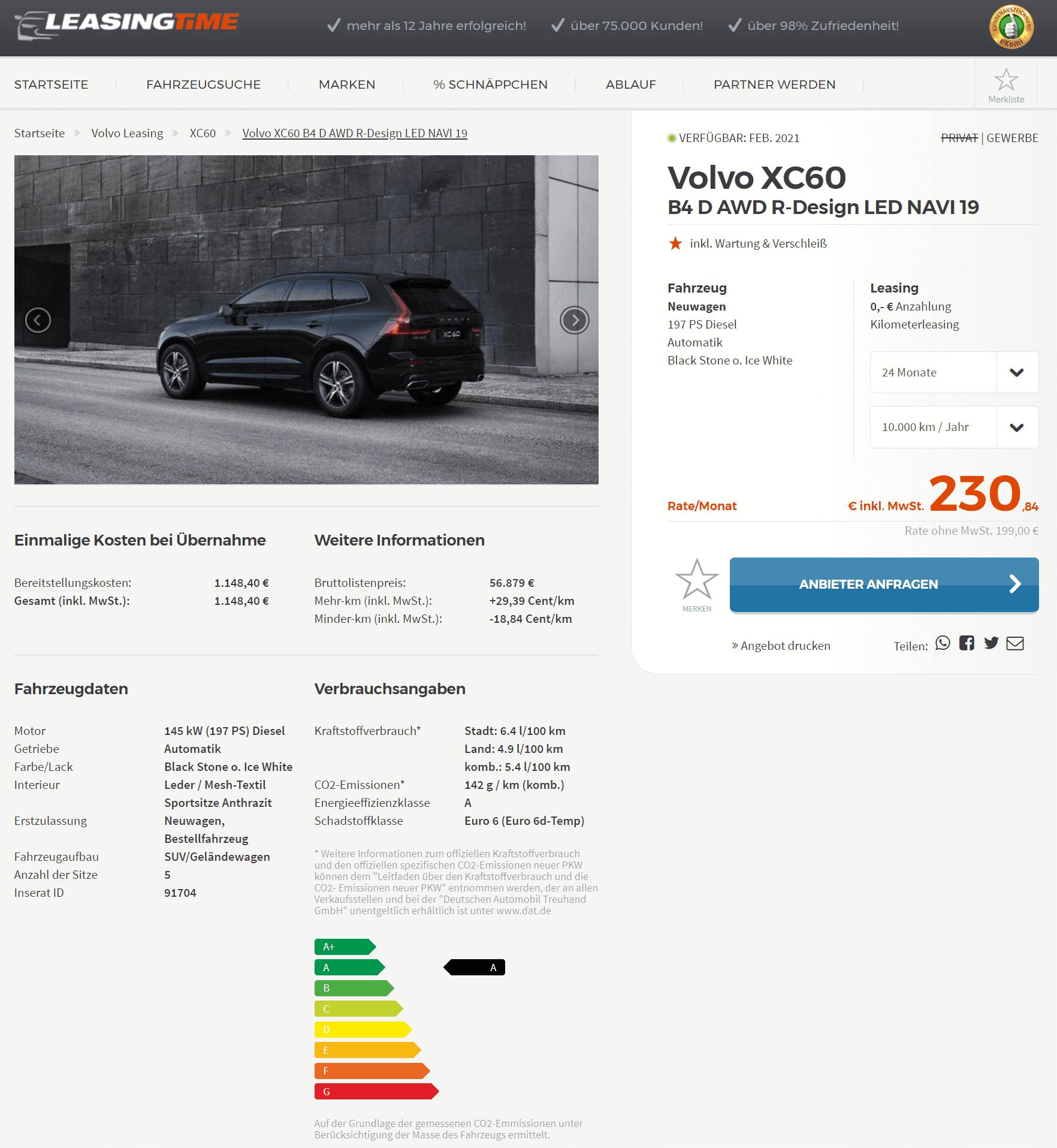Click the 230,84 monthly rate price

click(983, 494)
